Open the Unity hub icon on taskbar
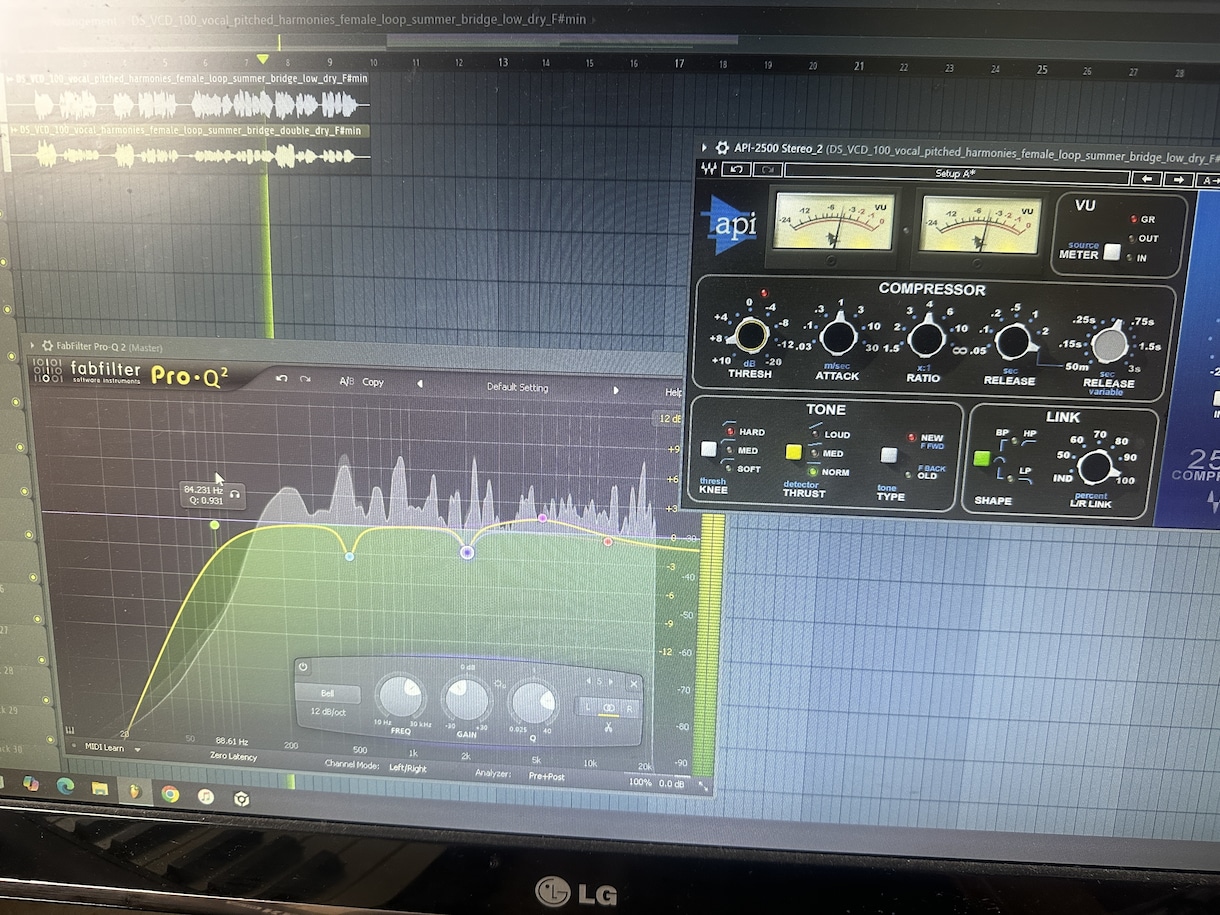The width and height of the screenshot is (1220, 915). pyautogui.click(x=240, y=799)
